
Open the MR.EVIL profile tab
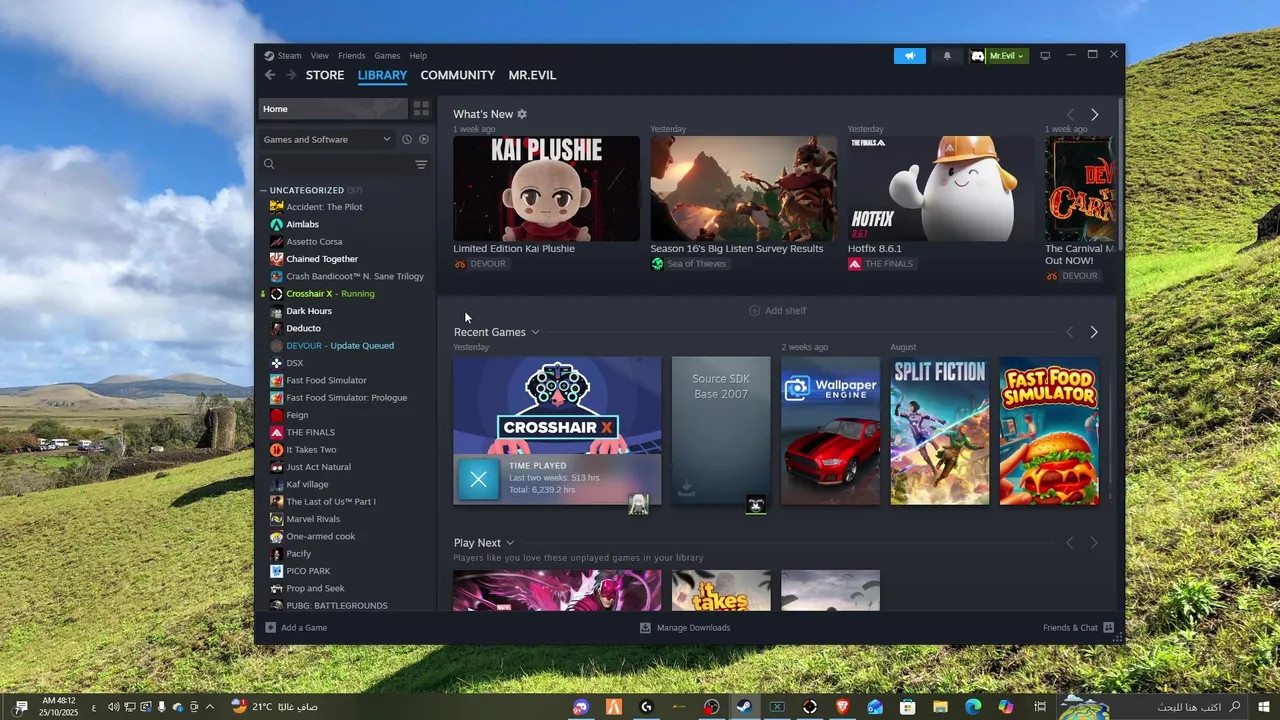click(532, 75)
